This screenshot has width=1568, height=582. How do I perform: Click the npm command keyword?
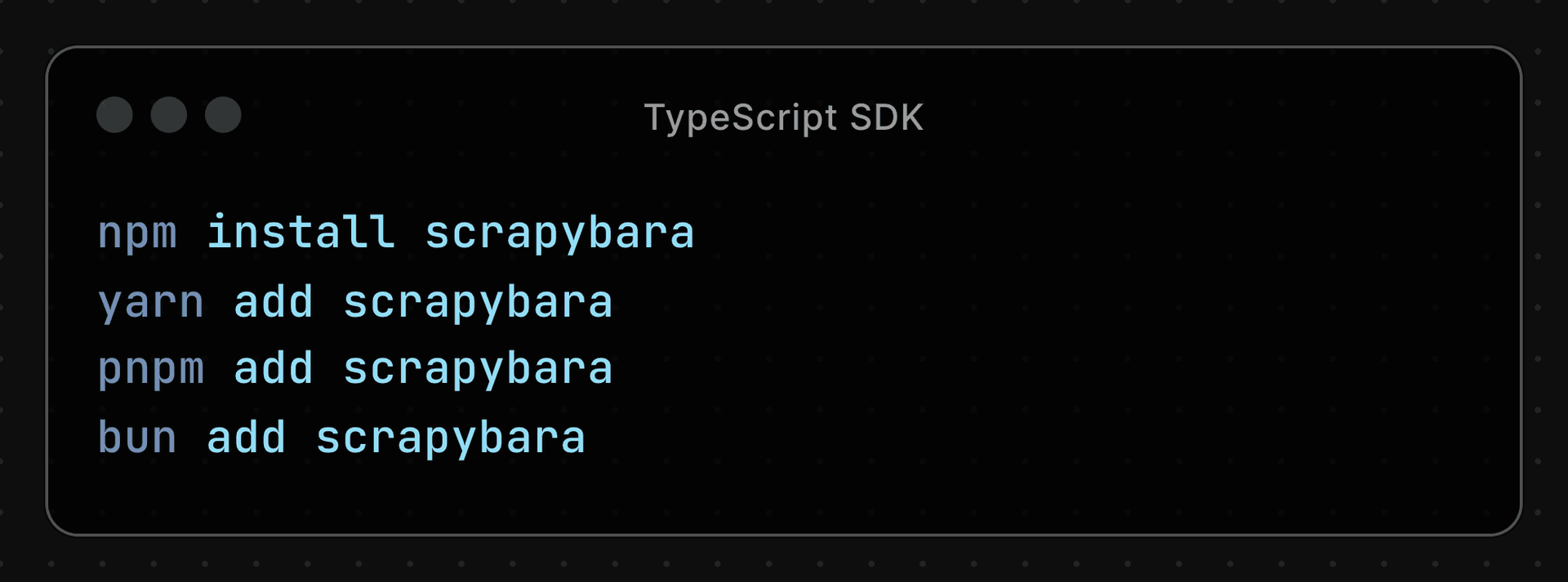pyautogui.click(x=137, y=233)
